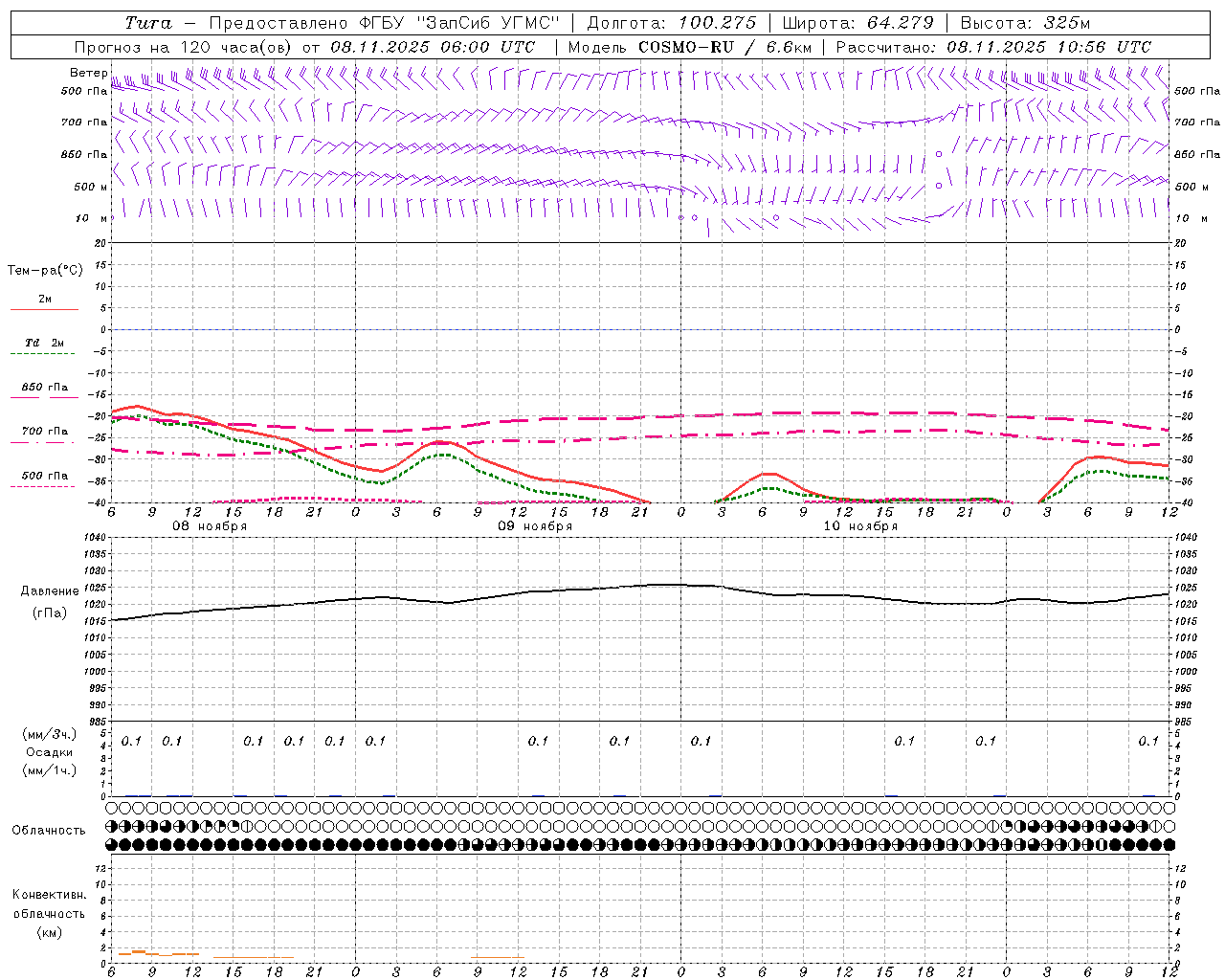The image size is (1225, 980).
Task: Click the provider text ФГБУ "ЗапСиб УГМС"
Action: [x=458, y=23]
